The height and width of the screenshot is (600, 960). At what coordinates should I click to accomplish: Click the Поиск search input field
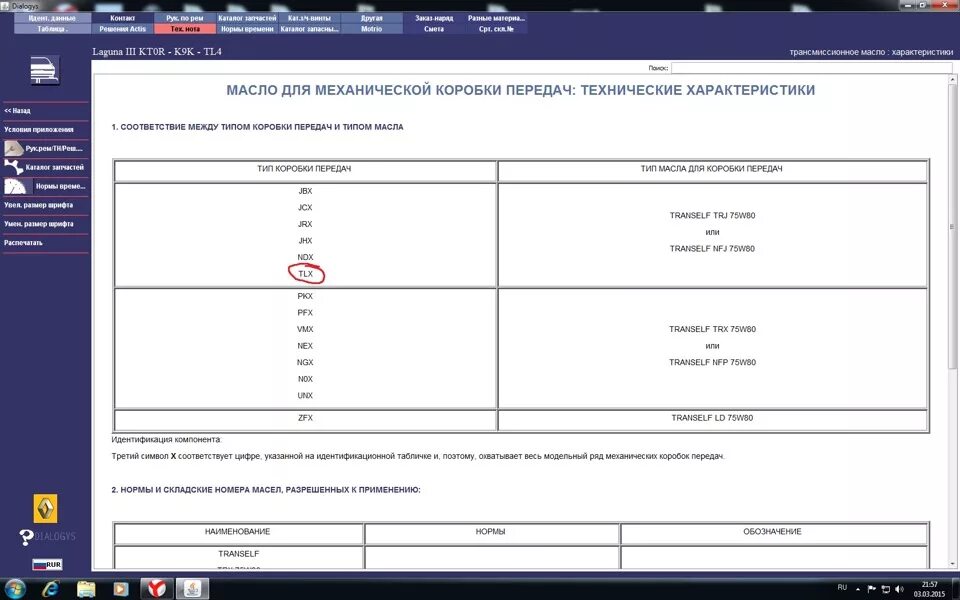811,68
